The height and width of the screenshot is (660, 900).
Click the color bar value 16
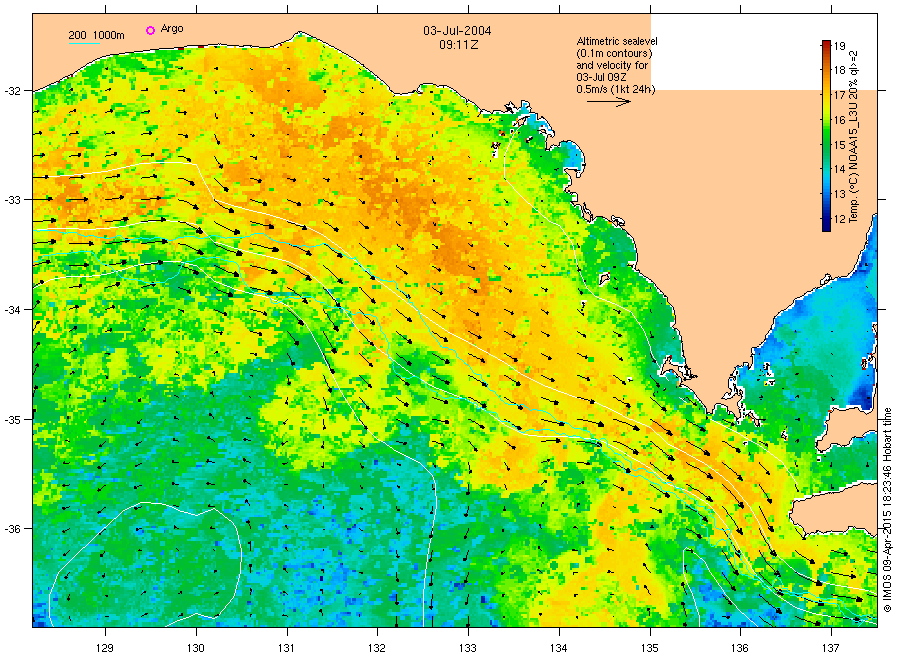click(839, 120)
